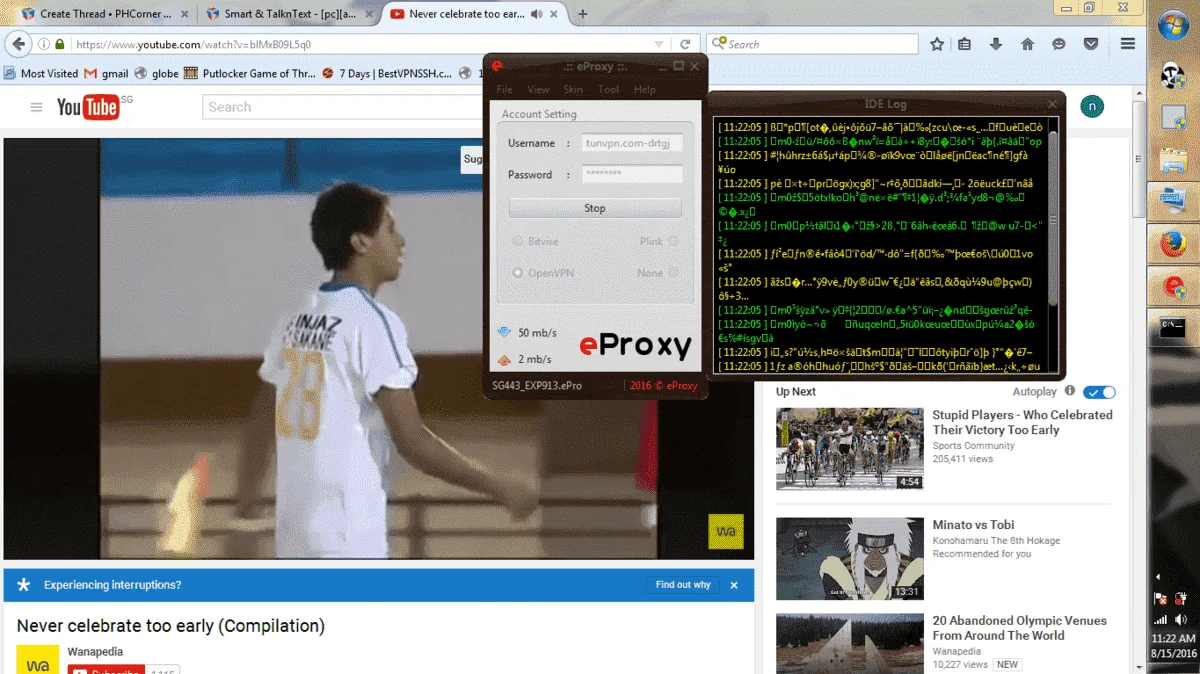The image size is (1200, 674).
Task: Open the command prompt taskbar icon
Action: [1173, 329]
